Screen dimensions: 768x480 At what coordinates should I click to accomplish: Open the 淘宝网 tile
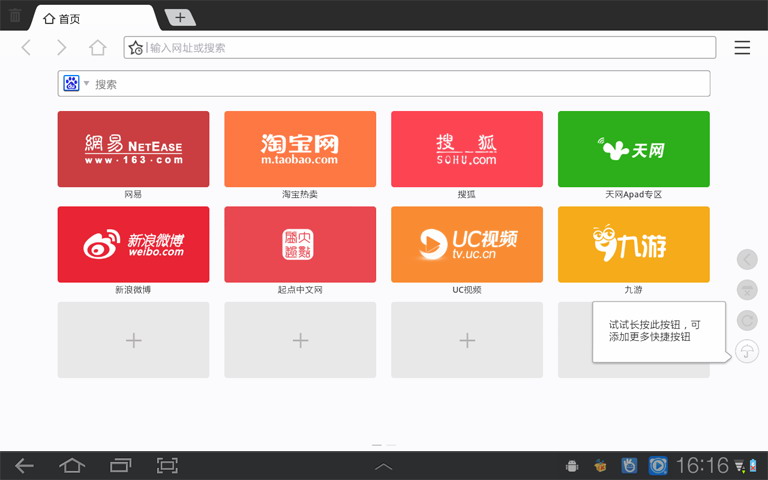(300, 149)
